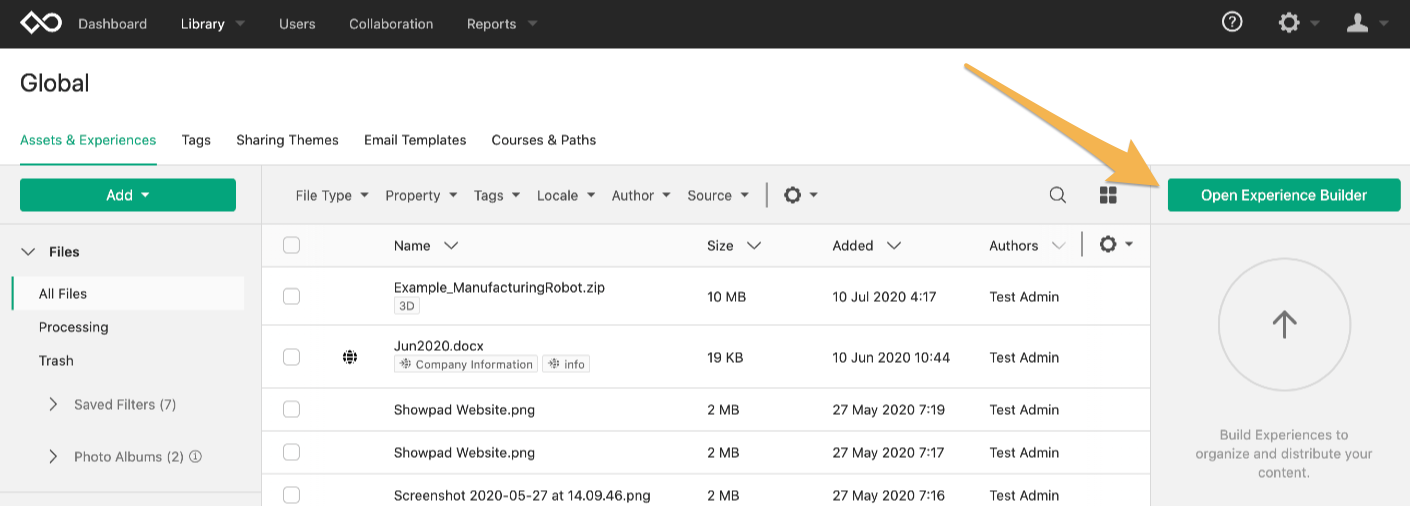
Task: Click the 10 MB size cell
Action: 726,296
